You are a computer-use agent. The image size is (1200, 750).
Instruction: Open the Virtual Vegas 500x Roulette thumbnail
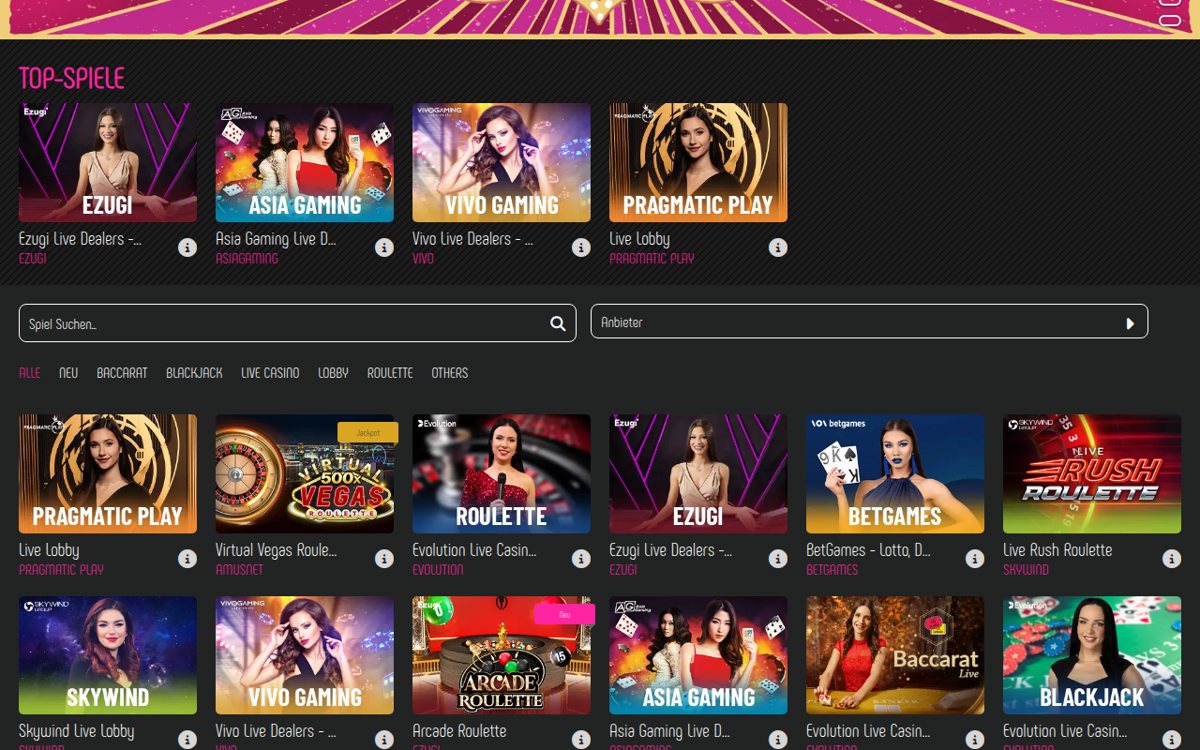[305, 474]
